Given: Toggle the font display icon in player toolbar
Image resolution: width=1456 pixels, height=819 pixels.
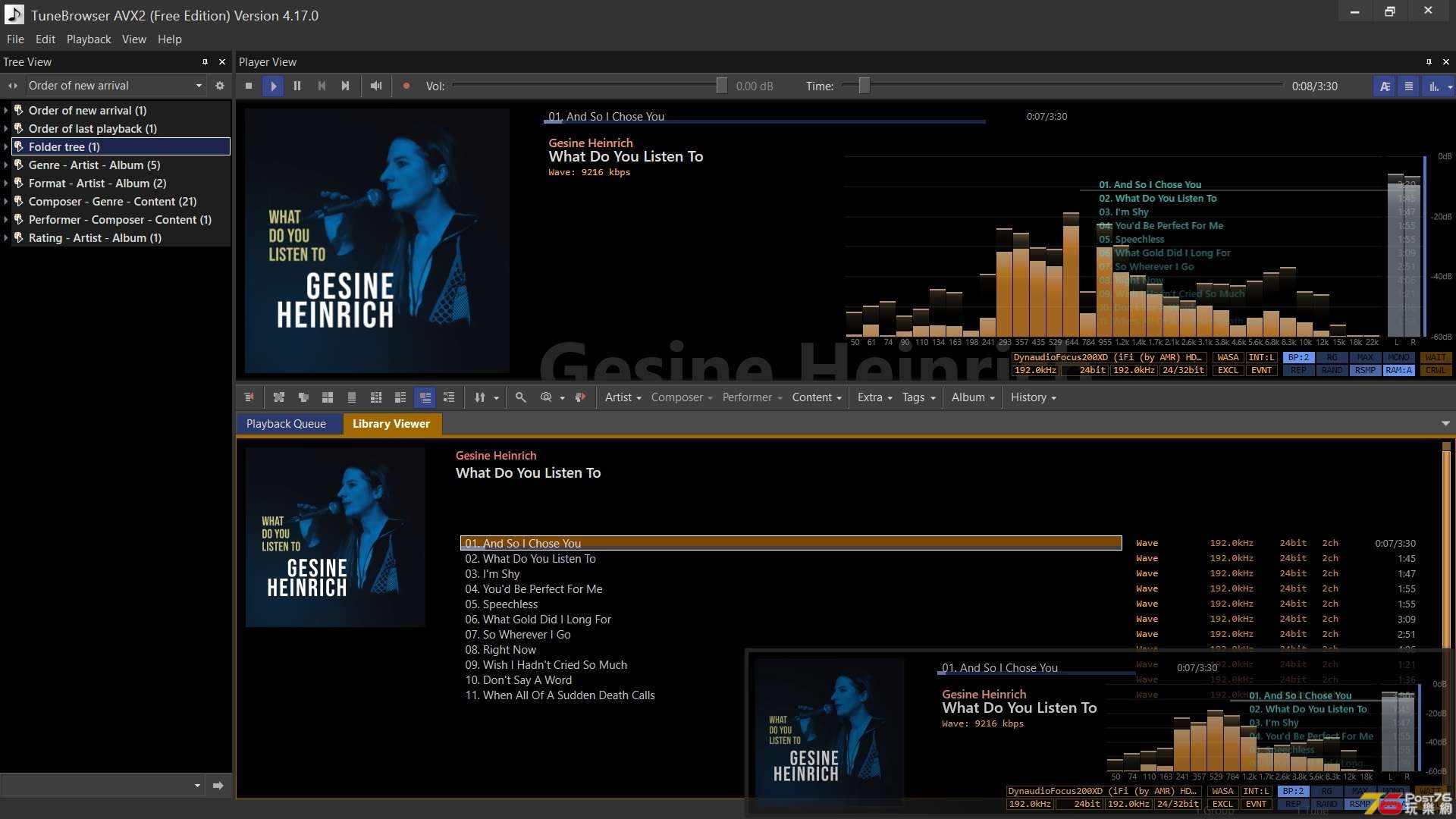Looking at the screenshot, I should point(1385,86).
